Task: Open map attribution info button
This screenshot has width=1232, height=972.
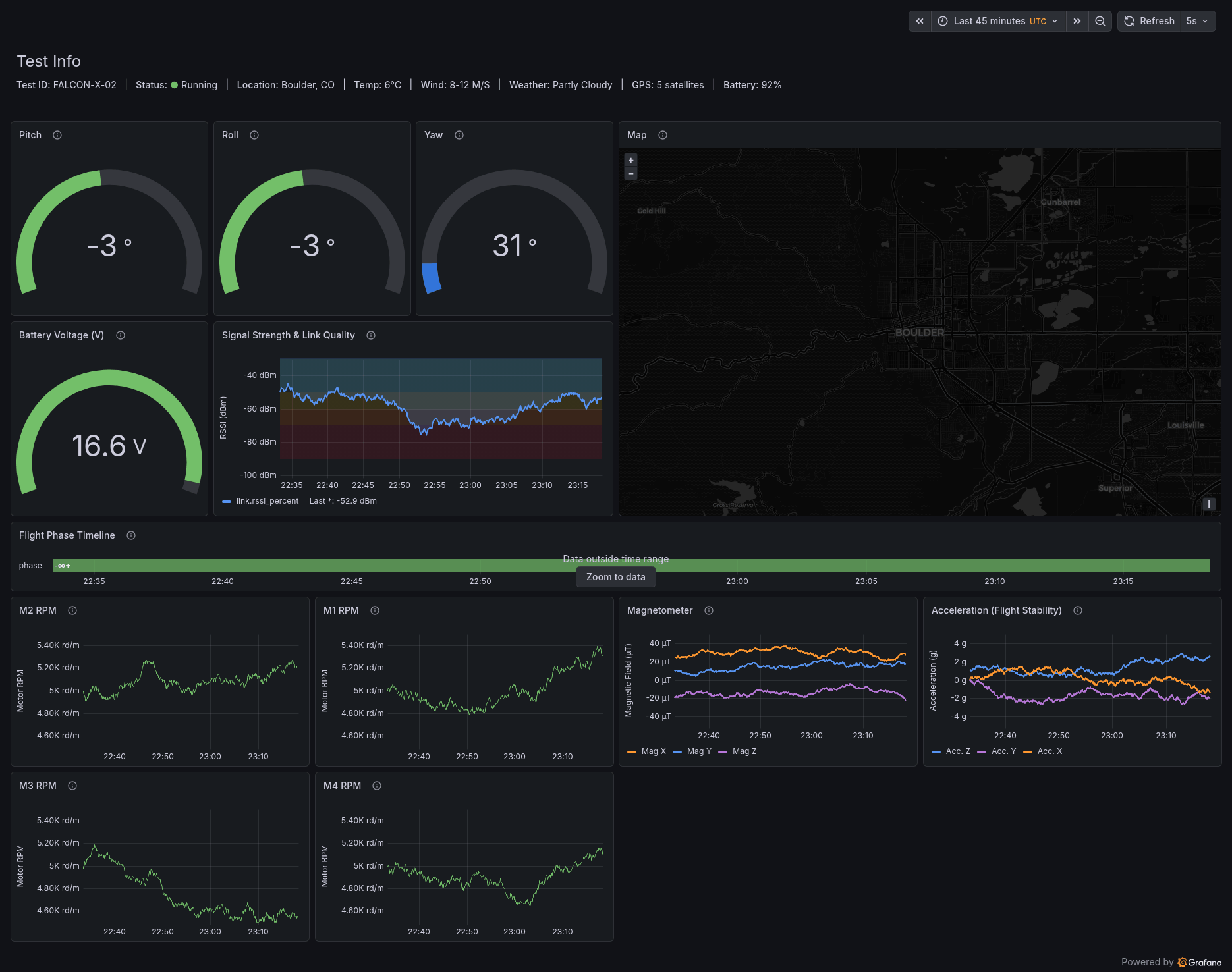Action: click(x=1209, y=504)
